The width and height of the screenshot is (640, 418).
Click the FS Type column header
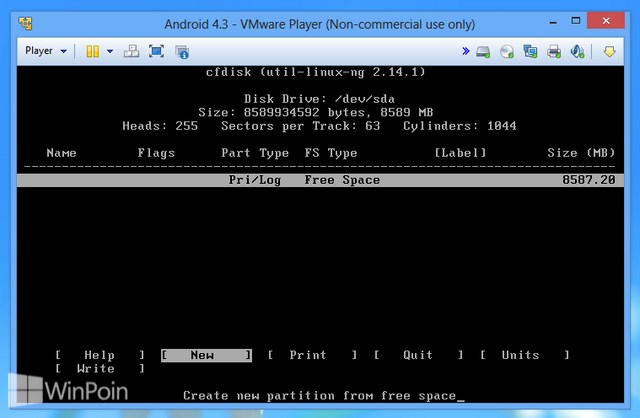tap(331, 153)
